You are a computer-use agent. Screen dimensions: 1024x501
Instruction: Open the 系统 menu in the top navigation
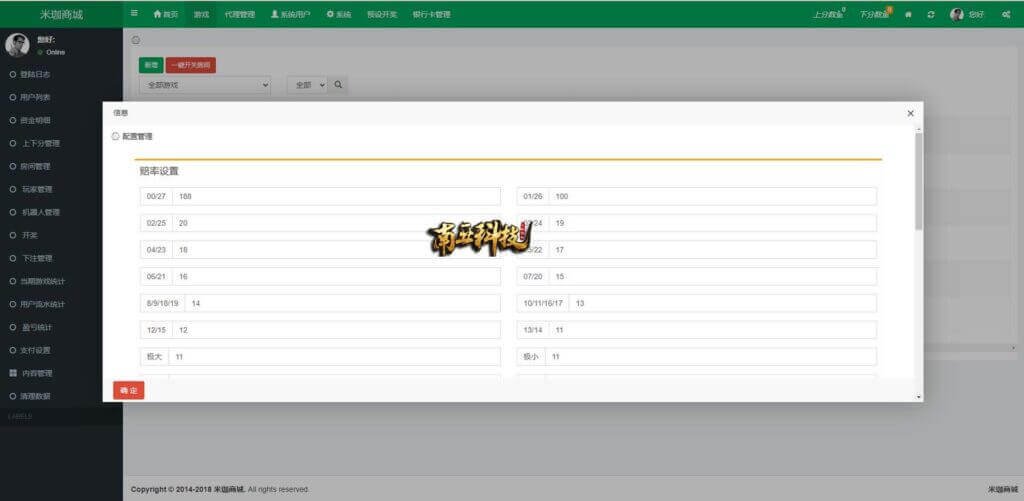coord(338,14)
